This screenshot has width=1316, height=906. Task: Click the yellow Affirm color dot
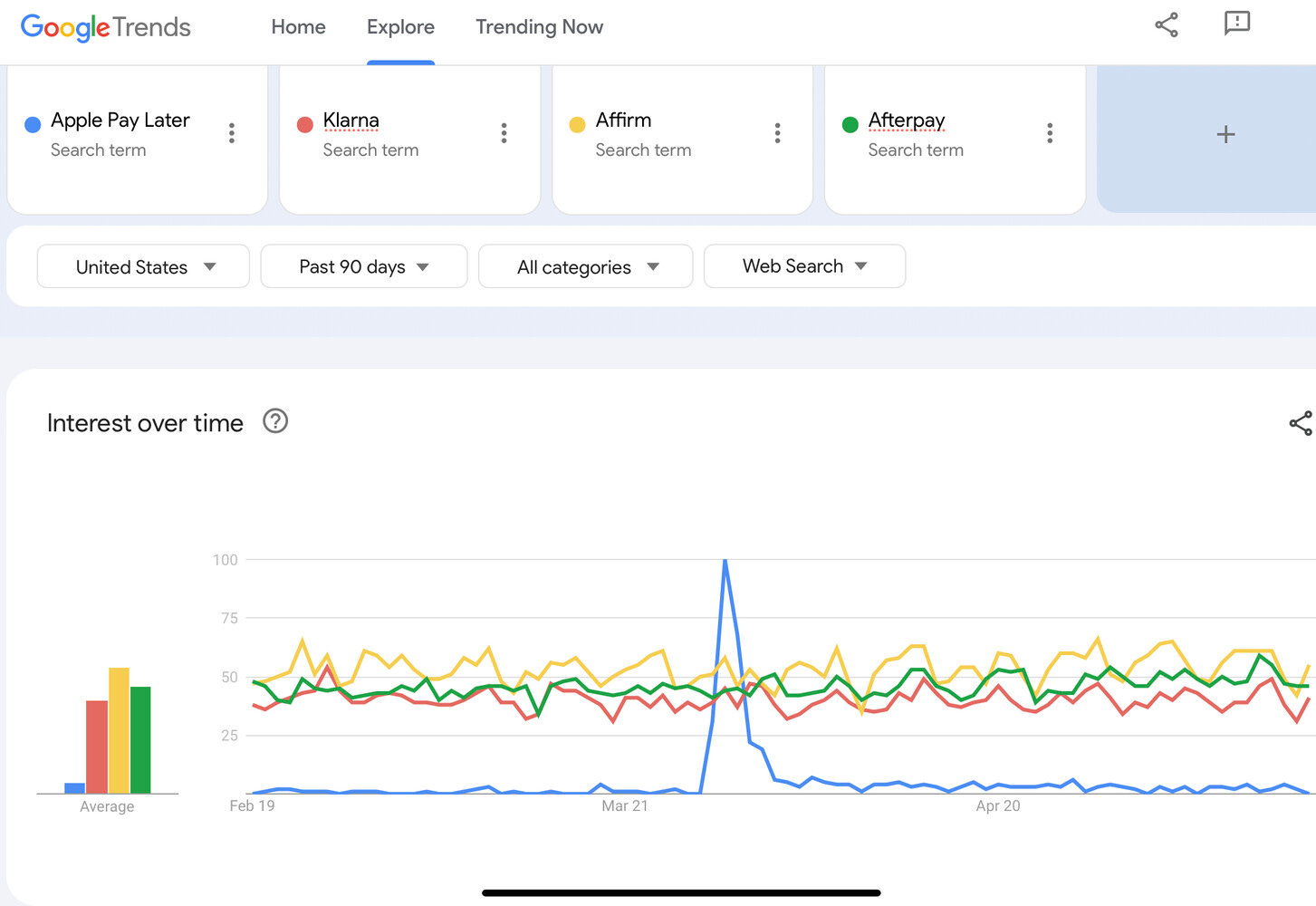[x=577, y=125]
